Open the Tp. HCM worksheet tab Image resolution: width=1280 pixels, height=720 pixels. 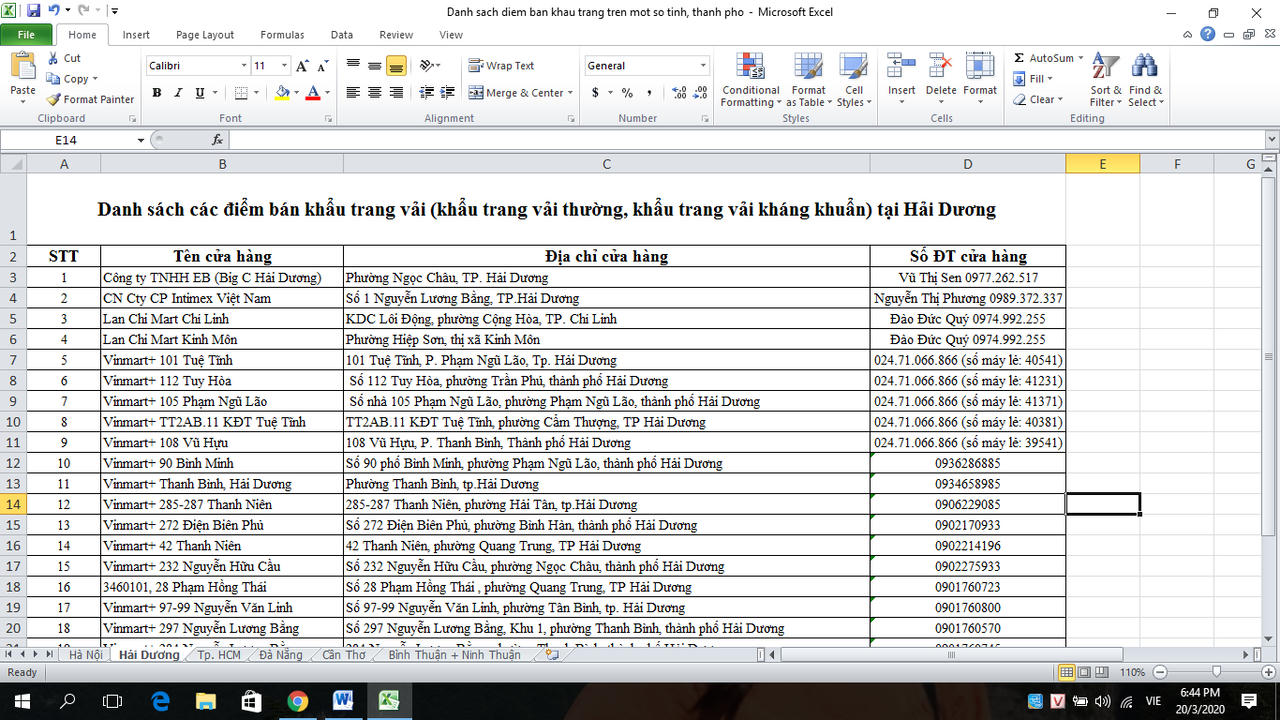pyautogui.click(x=219, y=655)
